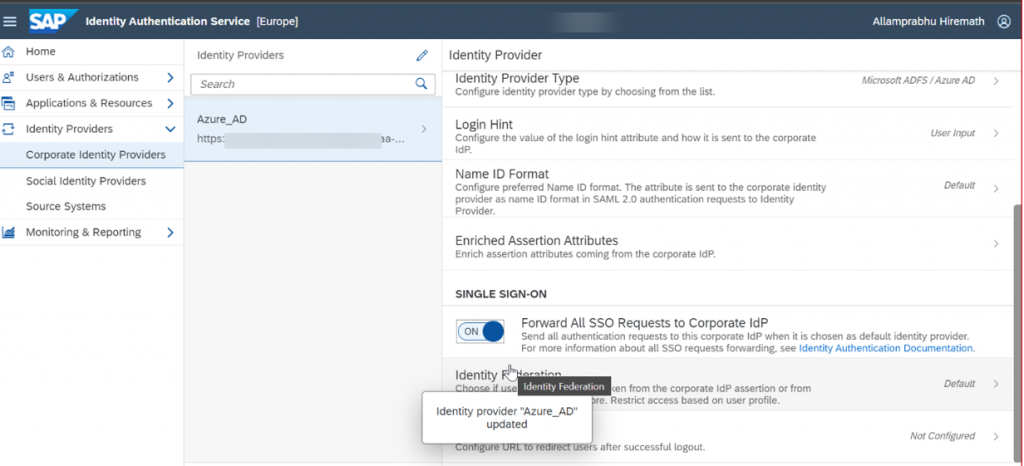Click Enriched Assertion Attributes title
Screen dimensions: 1024x466
[537, 240]
